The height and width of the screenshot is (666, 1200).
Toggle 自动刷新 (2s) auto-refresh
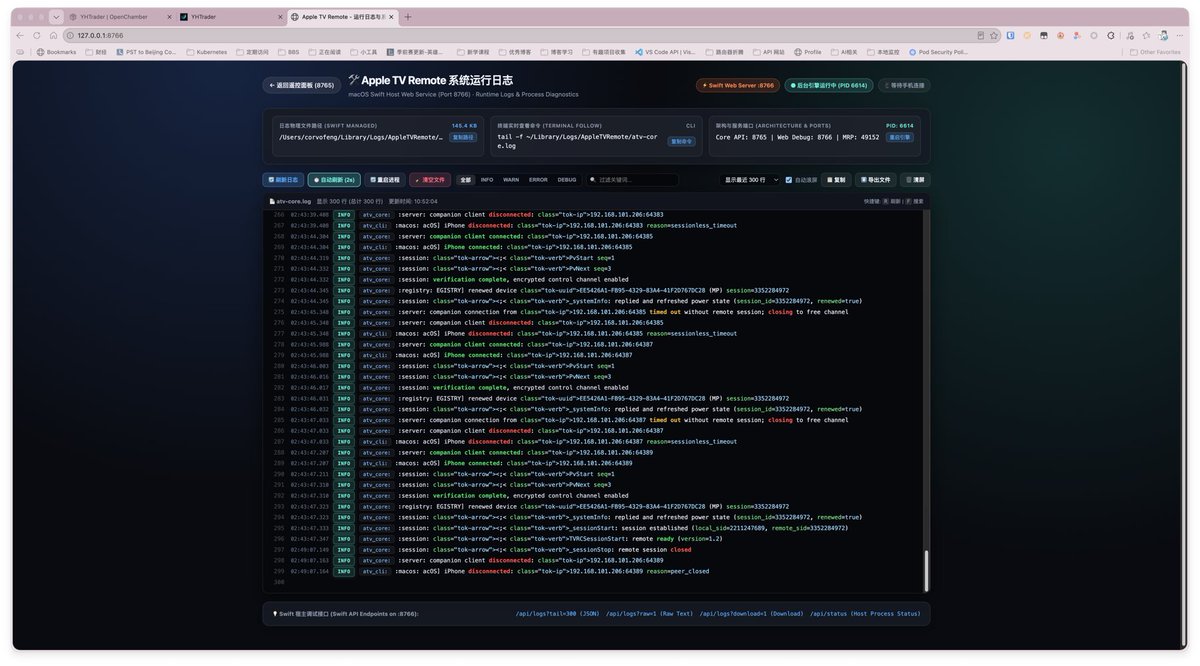[x=334, y=180]
